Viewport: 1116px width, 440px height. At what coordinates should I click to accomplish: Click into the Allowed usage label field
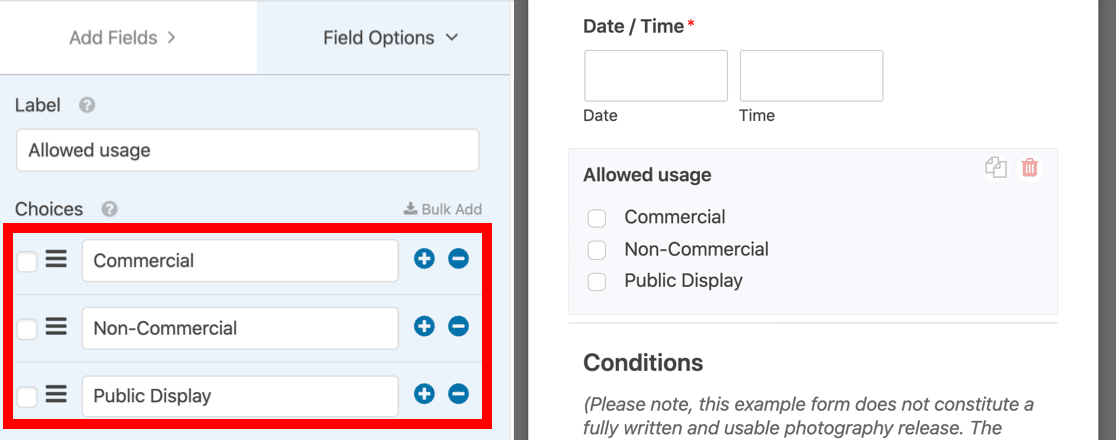click(x=247, y=151)
